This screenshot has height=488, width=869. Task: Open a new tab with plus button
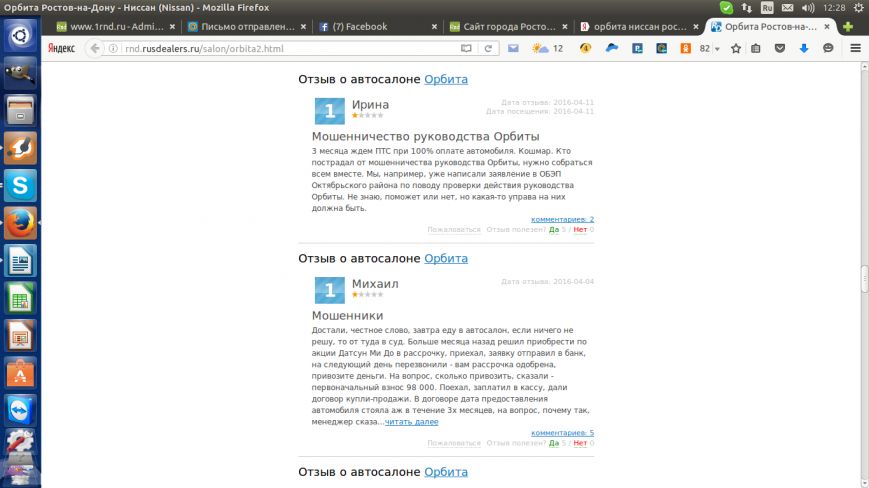pyautogui.click(x=847, y=27)
